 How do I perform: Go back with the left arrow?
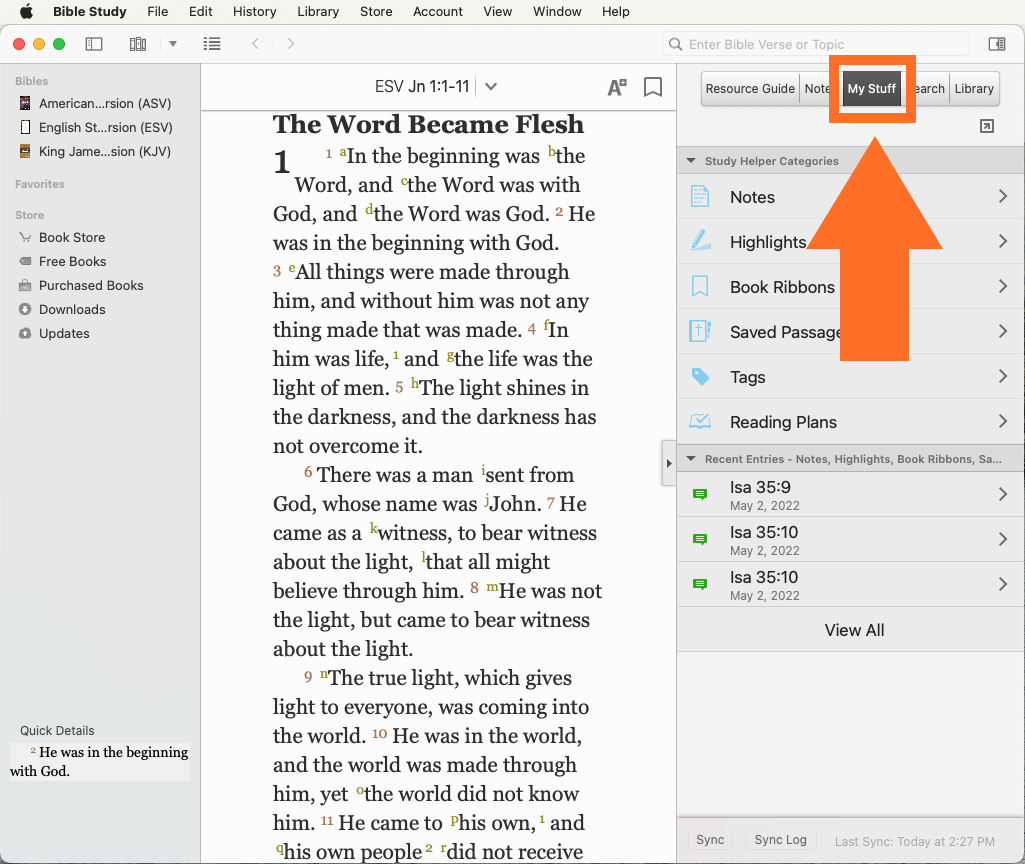point(256,44)
